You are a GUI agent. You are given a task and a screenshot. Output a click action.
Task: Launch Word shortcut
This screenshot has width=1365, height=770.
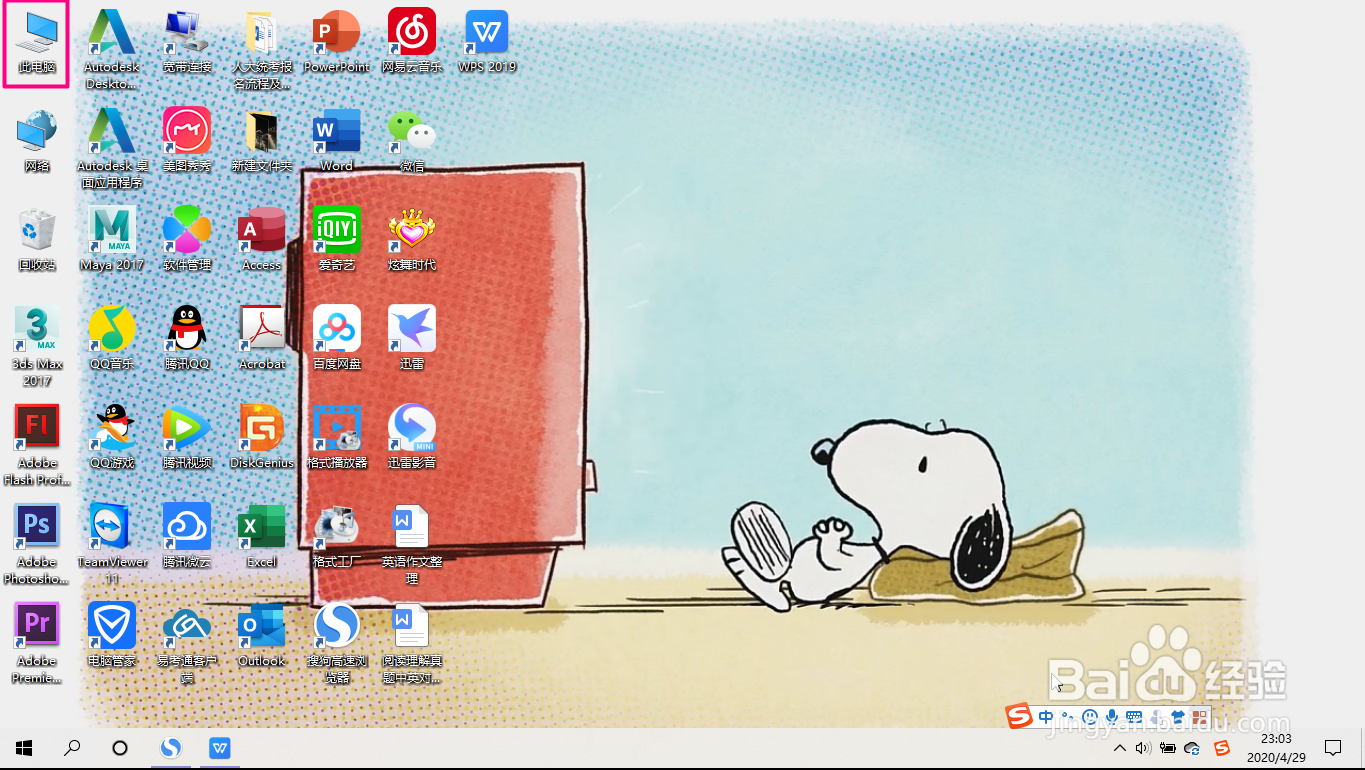click(x=337, y=141)
